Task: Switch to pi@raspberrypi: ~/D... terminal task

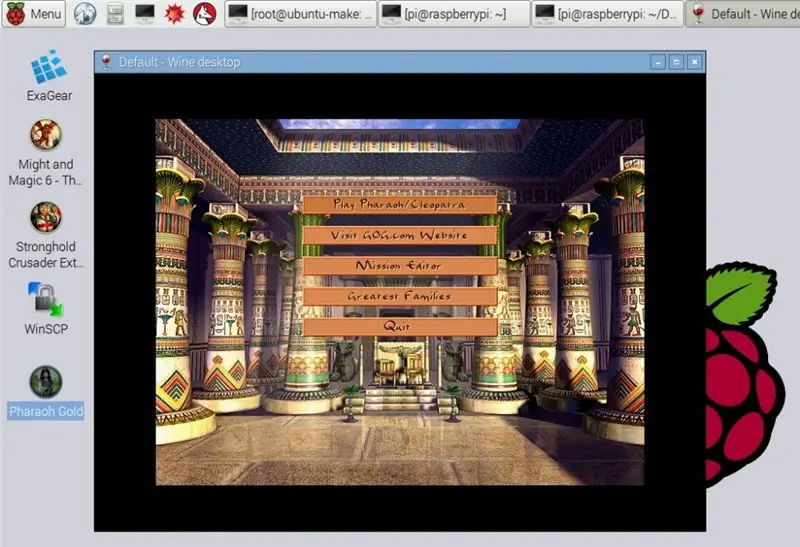Action: pos(607,14)
